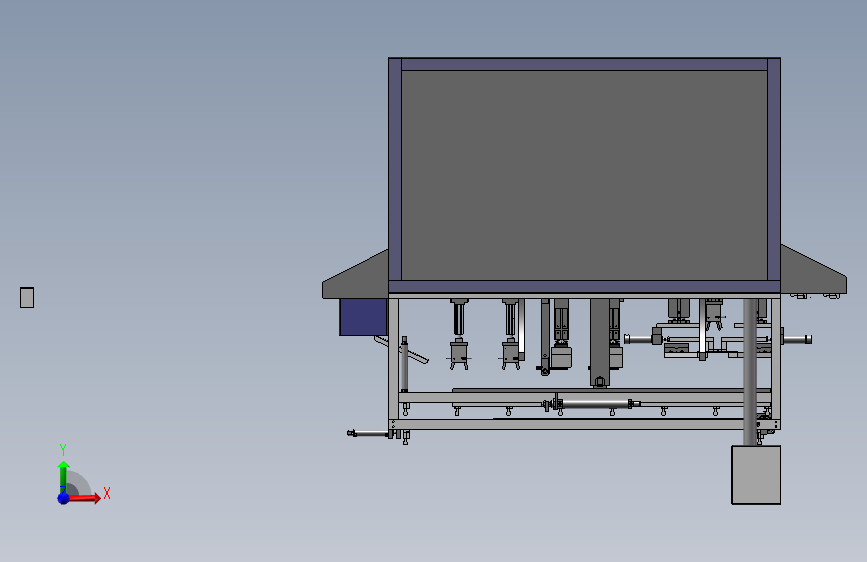Click the blue Z axis ball on the triad
The height and width of the screenshot is (562, 867).
coord(64,498)
